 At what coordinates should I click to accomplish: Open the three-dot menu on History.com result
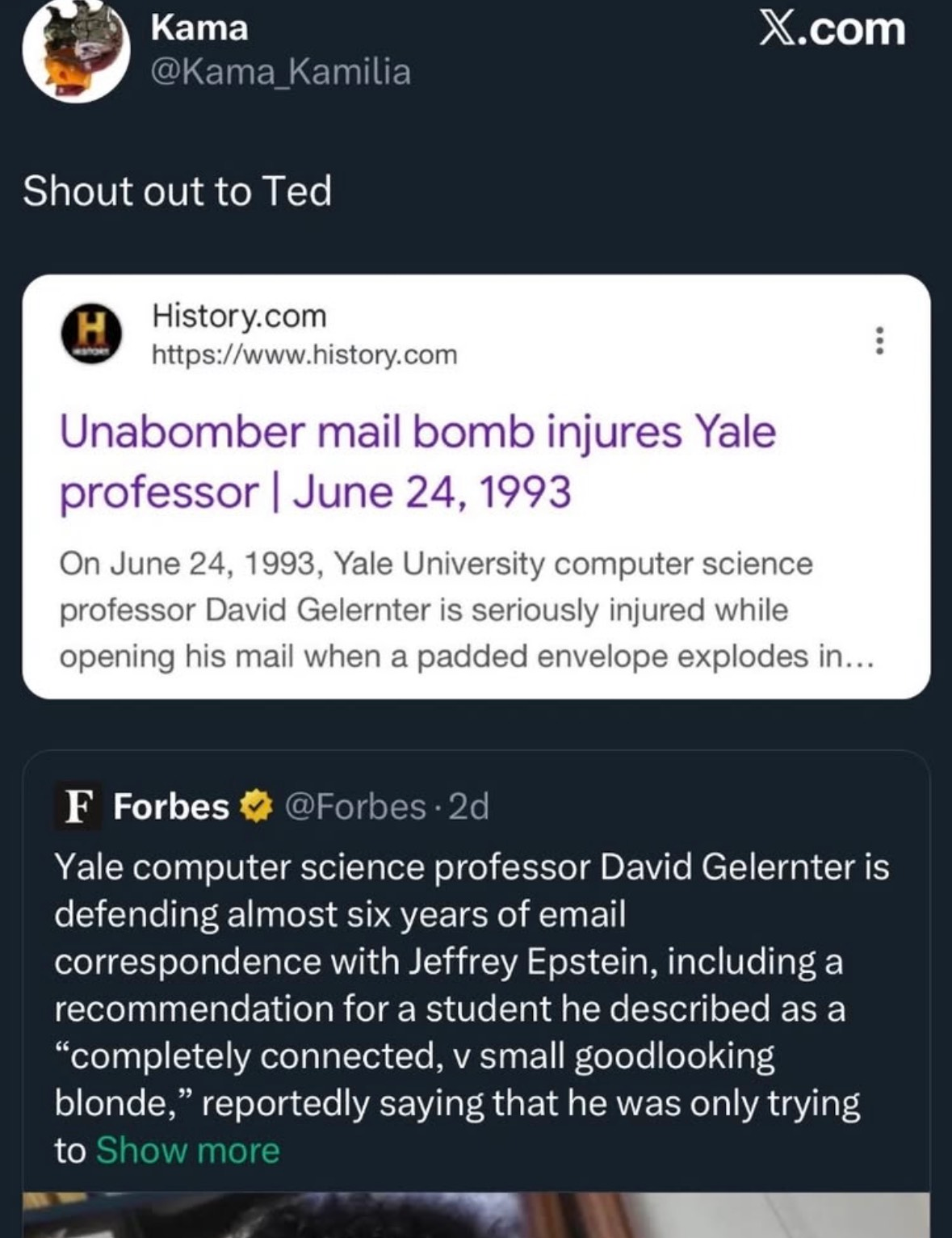[x=879, y=340]
